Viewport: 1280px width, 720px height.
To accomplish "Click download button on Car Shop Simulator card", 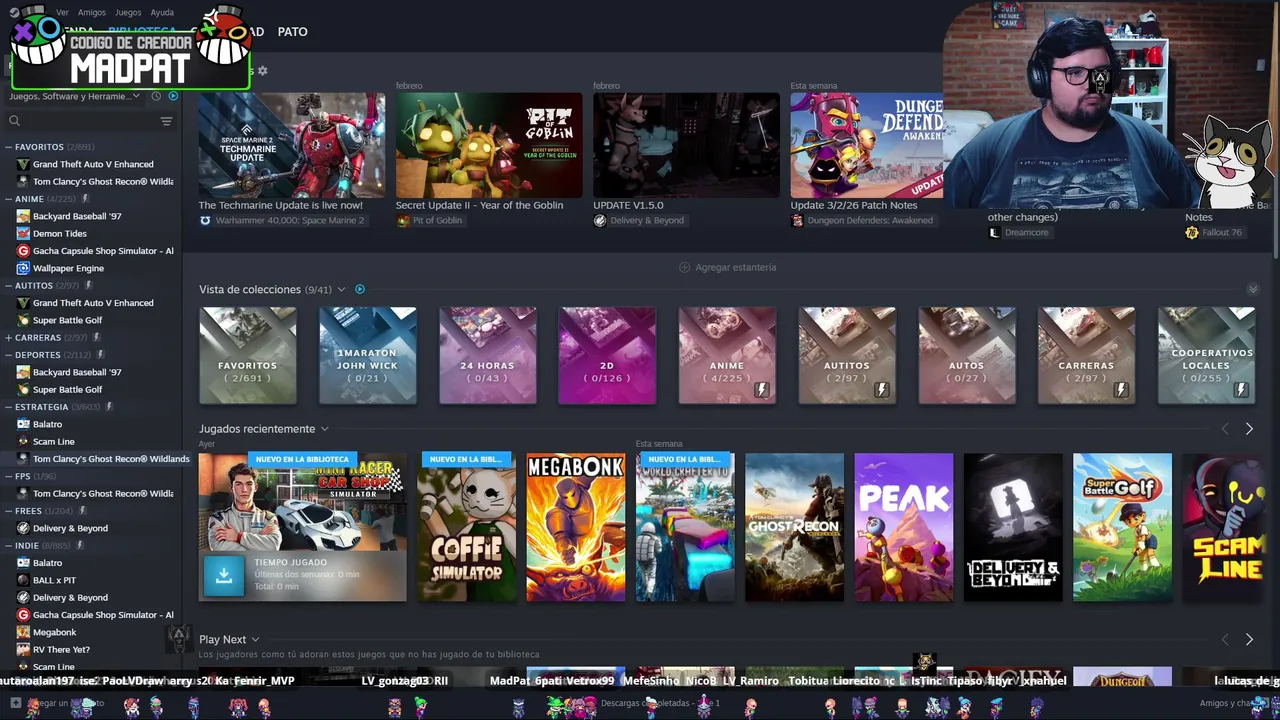I will coord(224,575).
